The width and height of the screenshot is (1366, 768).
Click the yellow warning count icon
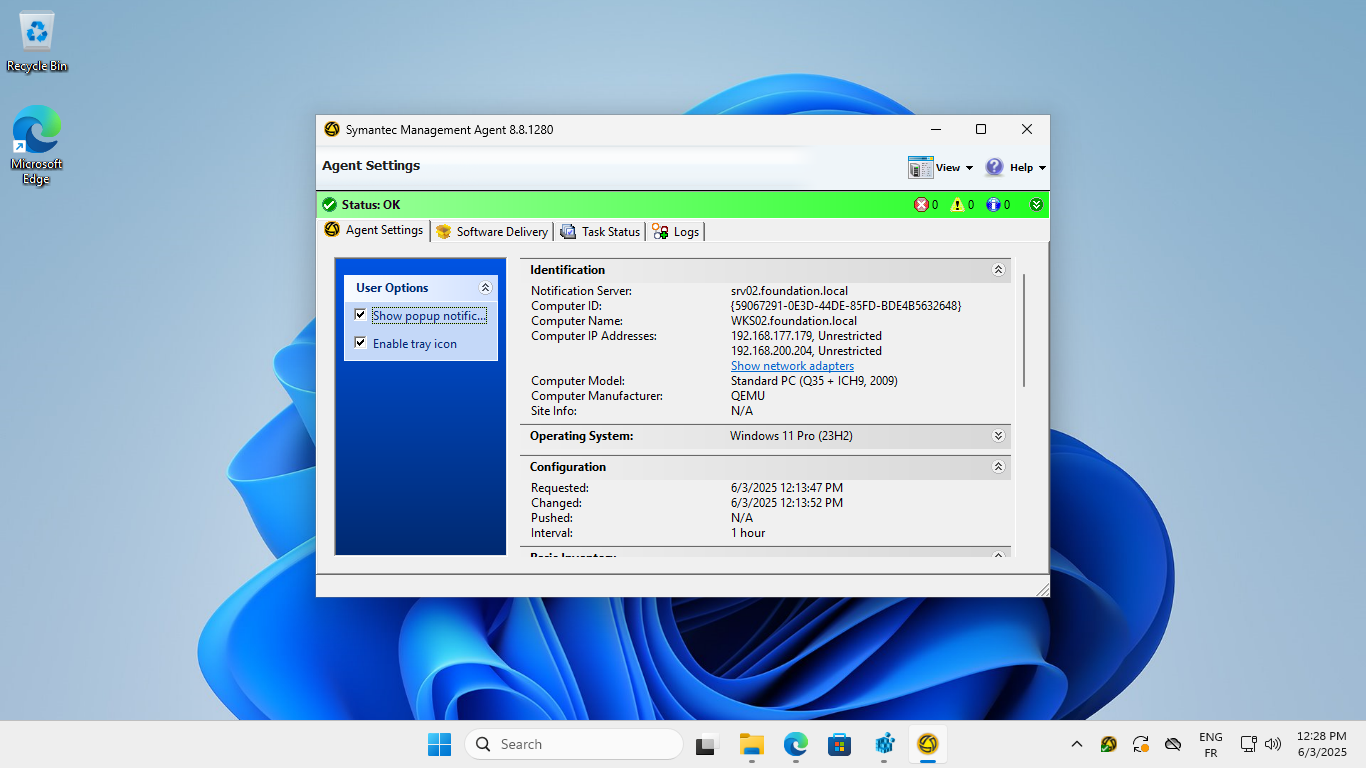tap(956, 205)
